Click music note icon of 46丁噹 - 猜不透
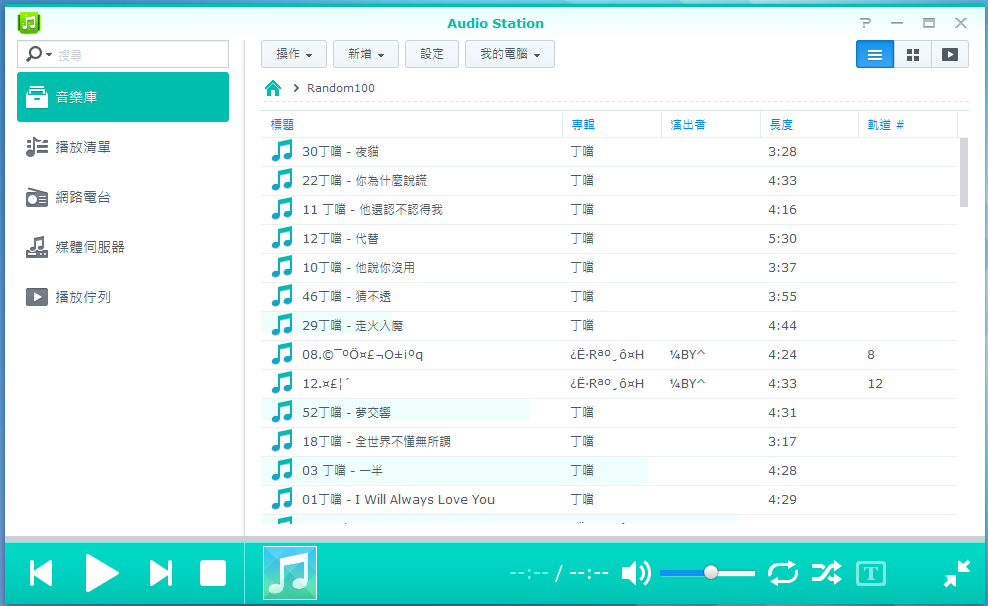988x606 pixels. click(282, 296)
